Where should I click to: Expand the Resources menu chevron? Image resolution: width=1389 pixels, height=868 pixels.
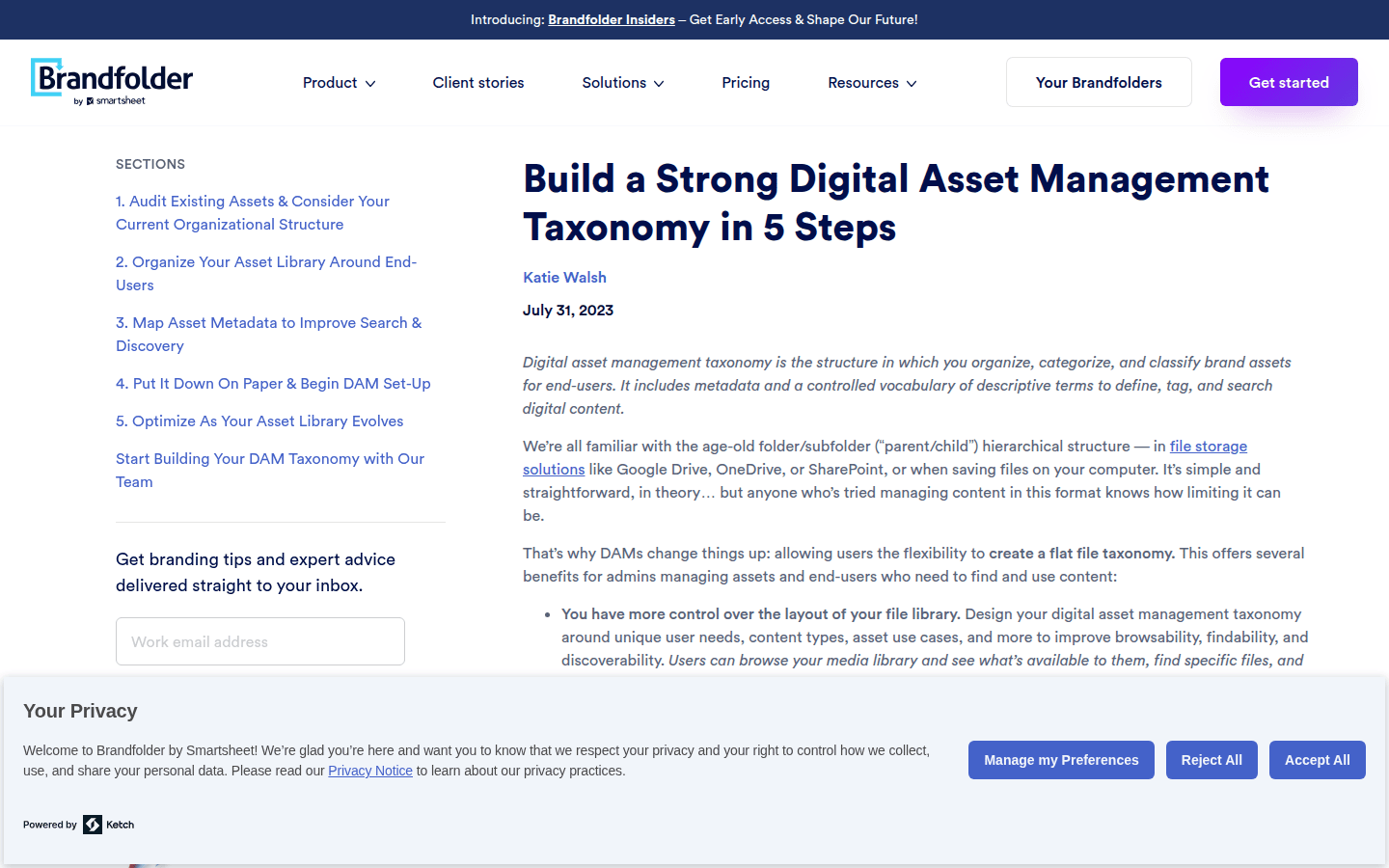912,84
